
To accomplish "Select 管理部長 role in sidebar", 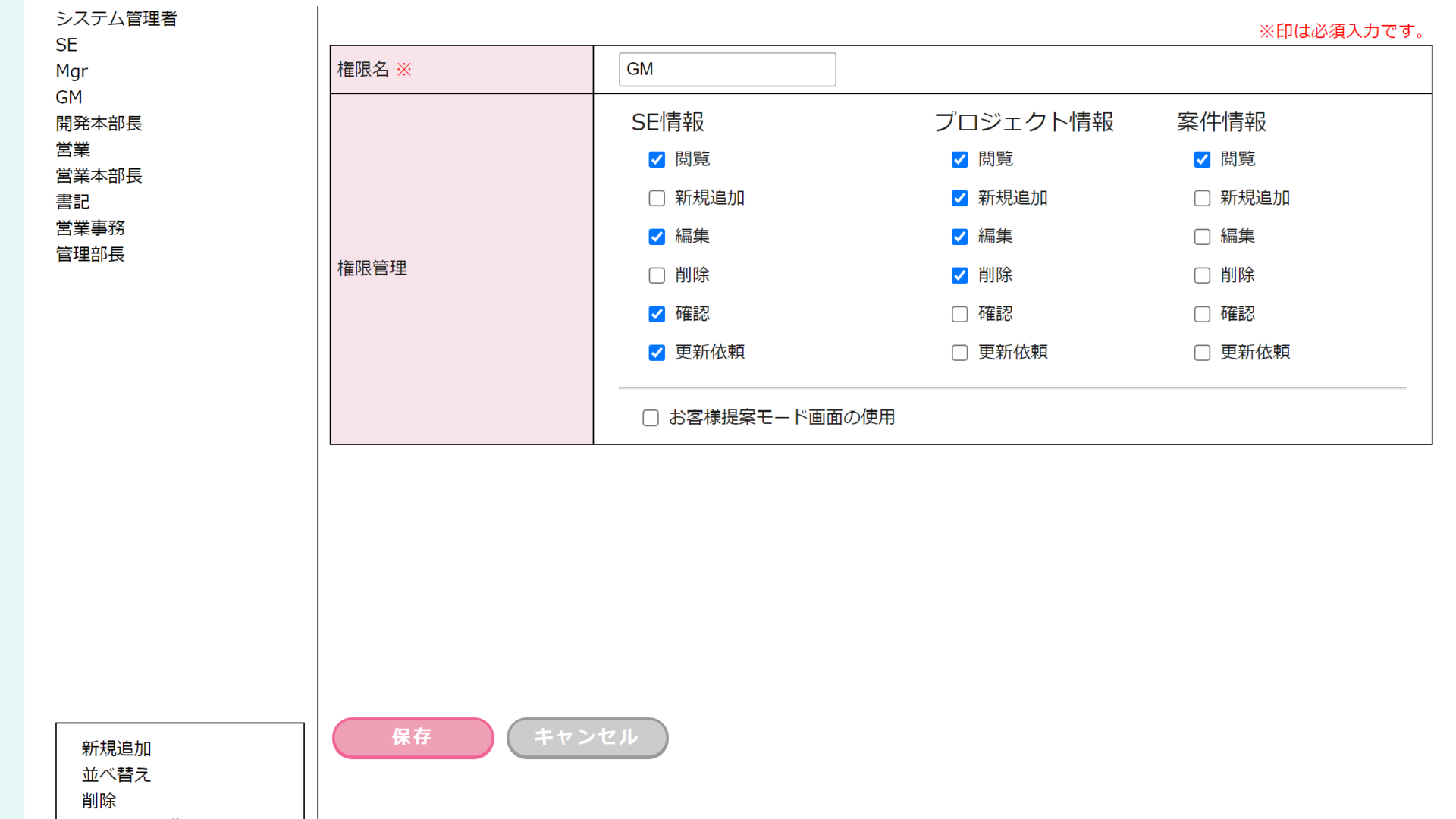I will tap(90, 254).
